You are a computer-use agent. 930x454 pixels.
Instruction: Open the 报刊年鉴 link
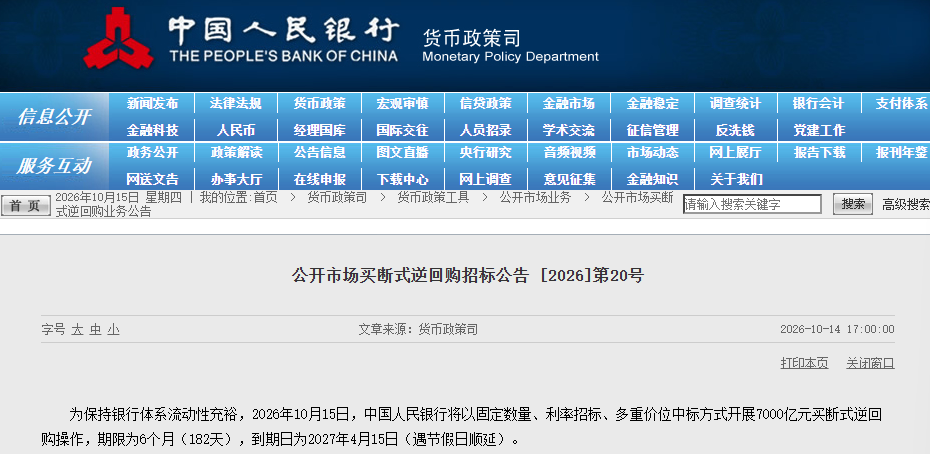click(902, 153)
